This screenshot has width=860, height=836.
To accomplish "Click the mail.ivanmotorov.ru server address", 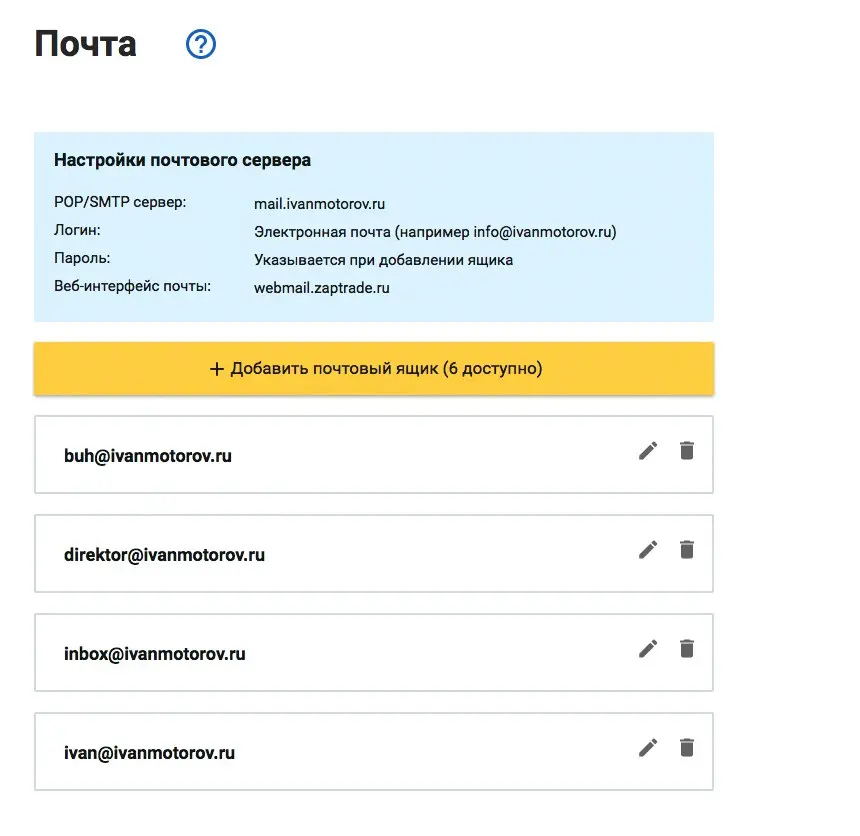I will tap(319, 204).
